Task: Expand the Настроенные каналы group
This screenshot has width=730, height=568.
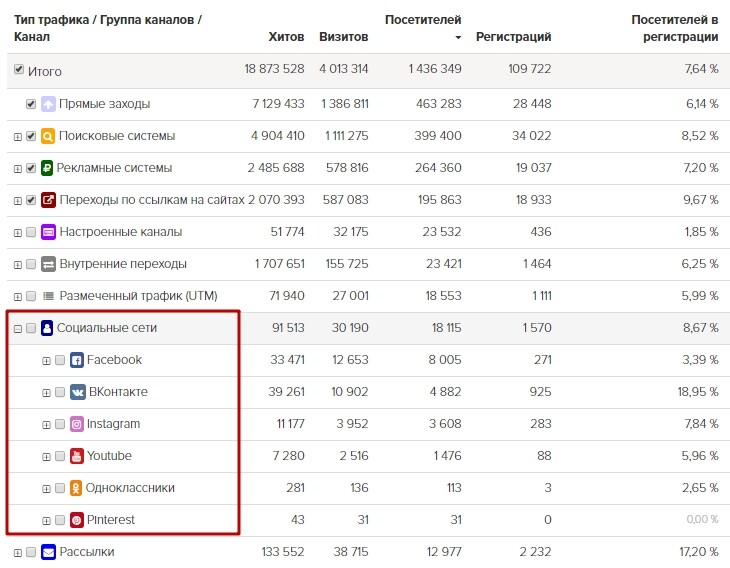Action: (x=17, y=232)
